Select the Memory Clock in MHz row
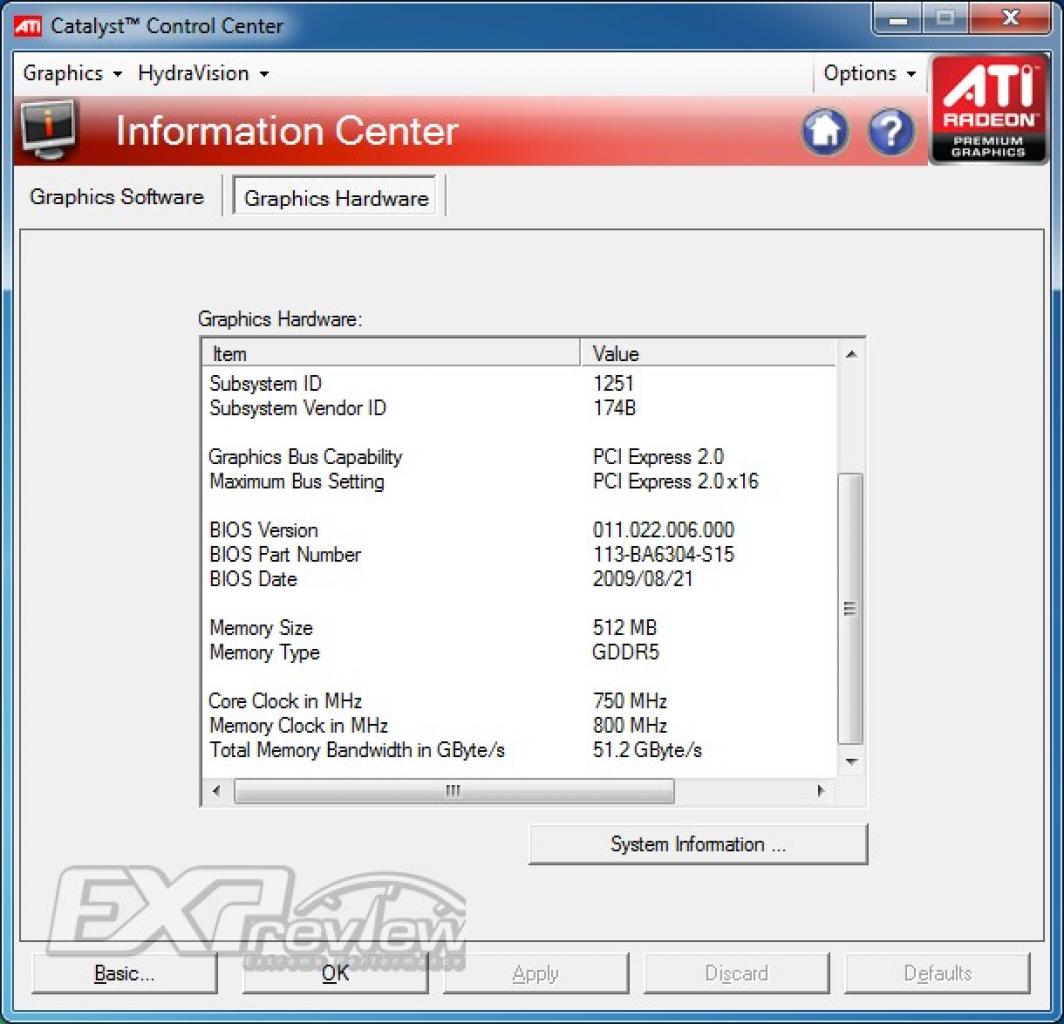The image size is (1064, 1024). pyautogui.click(x=519, y=725)
